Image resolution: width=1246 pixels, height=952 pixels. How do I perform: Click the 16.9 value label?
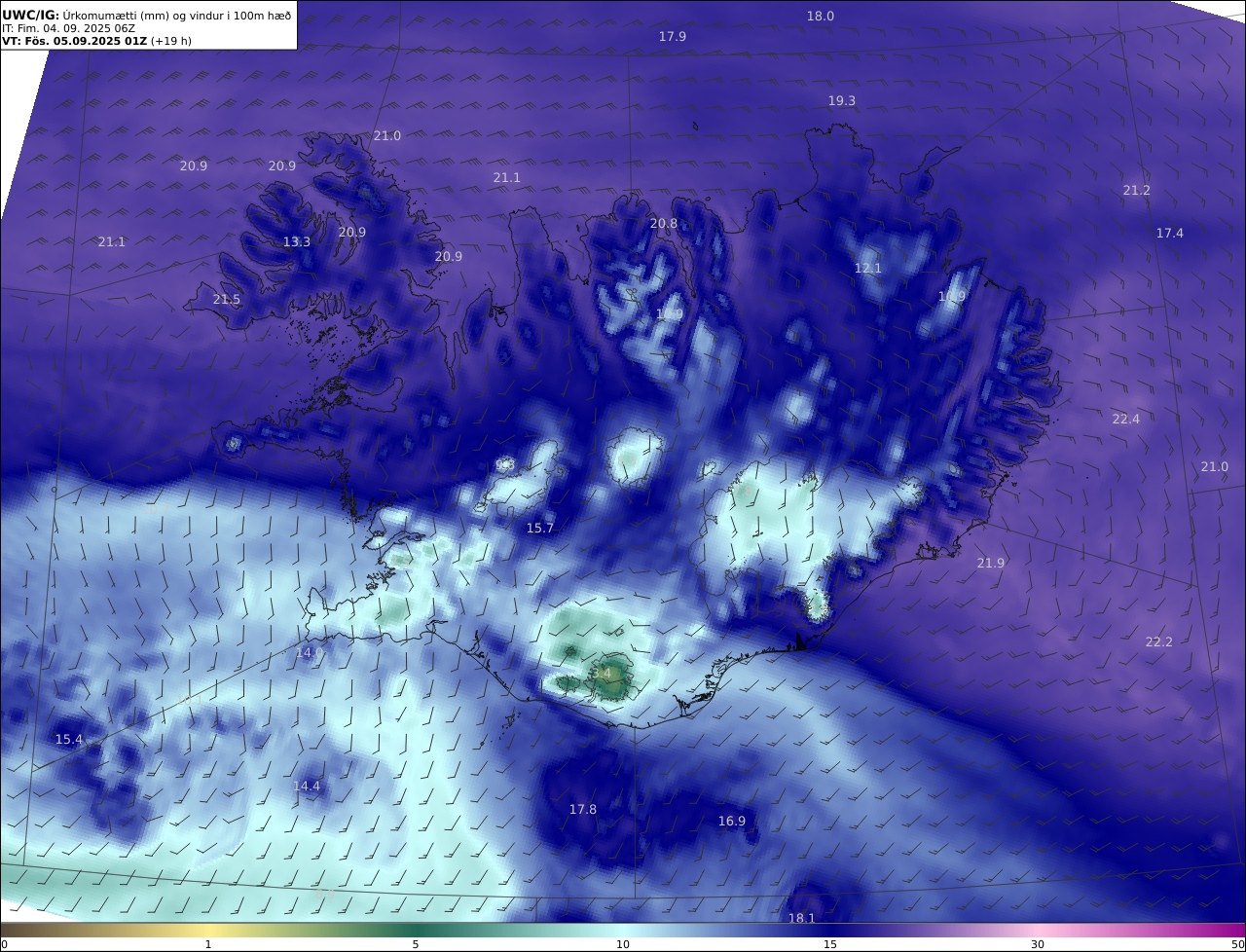(732, 821)
